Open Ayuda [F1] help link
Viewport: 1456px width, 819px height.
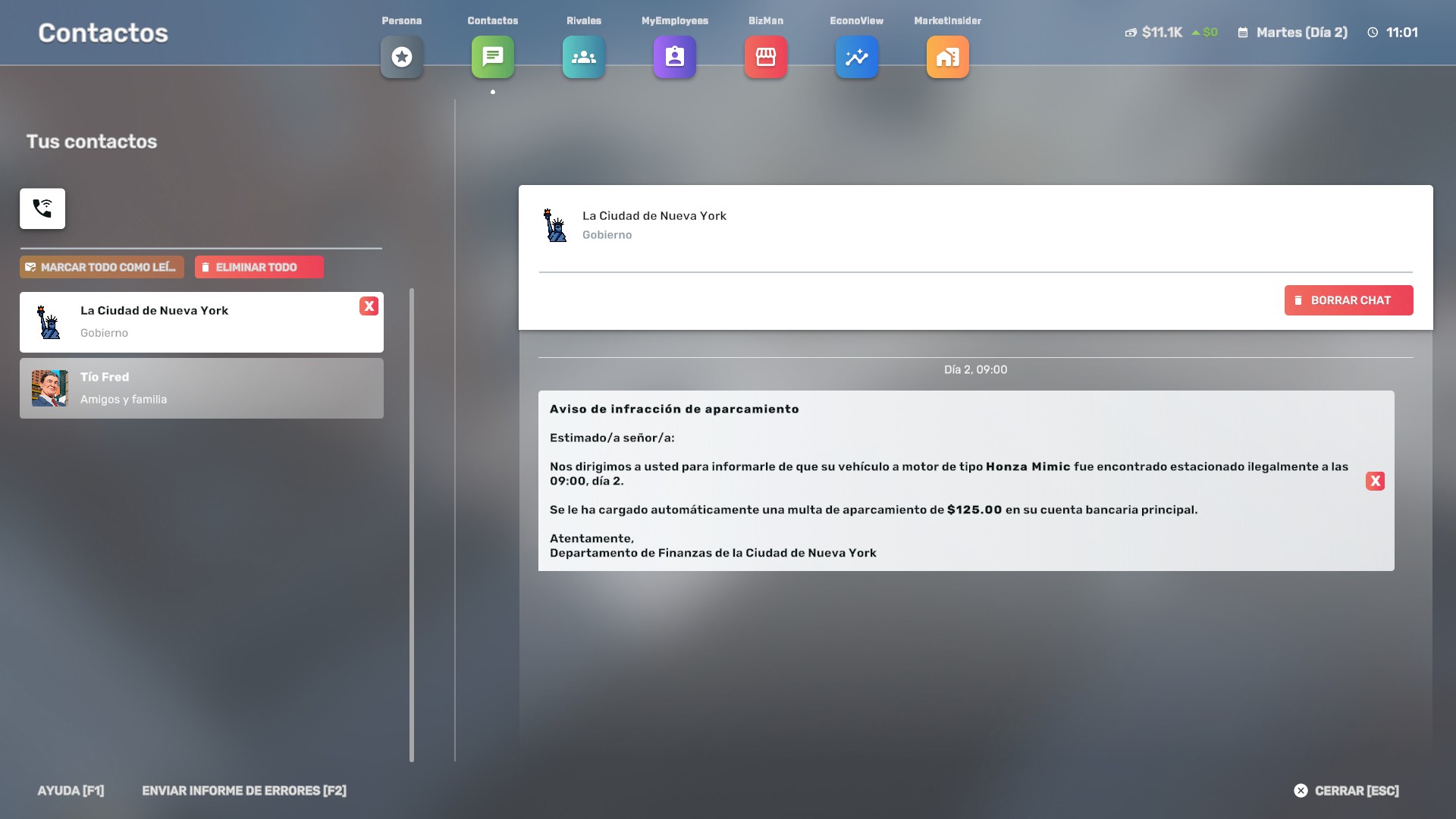71,790
